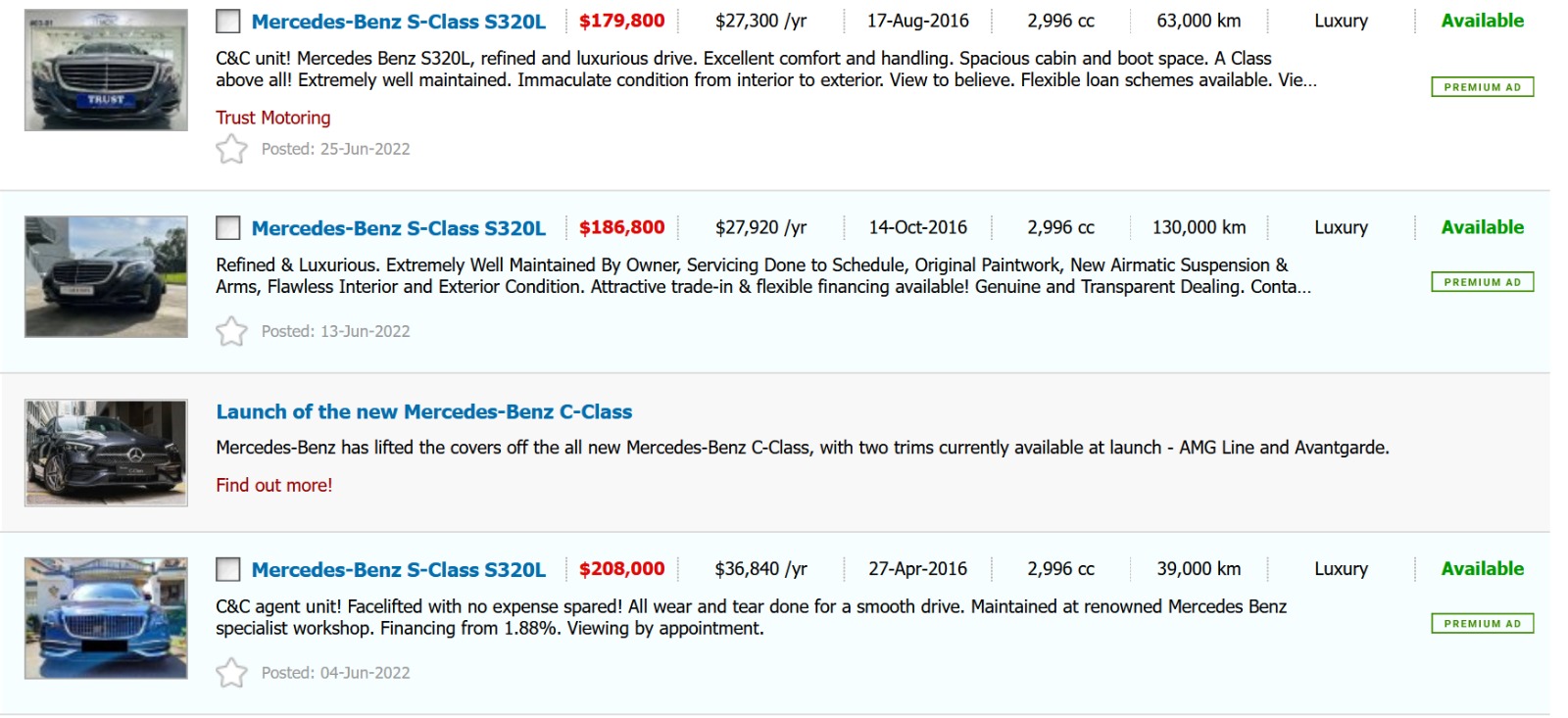Check the $208,000 S320L compare box
1568x718 pixels.
(x=228, y=569)
